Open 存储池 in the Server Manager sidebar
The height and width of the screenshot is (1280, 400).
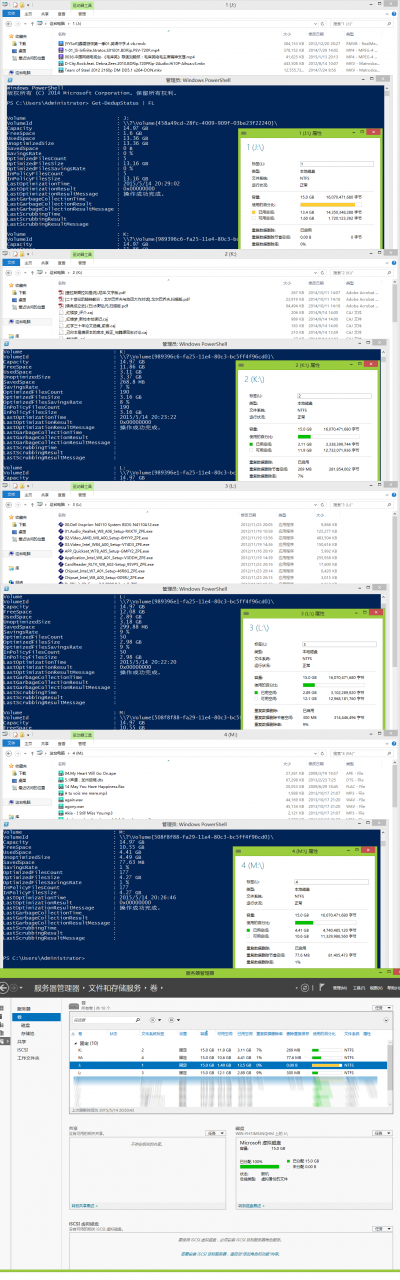tap(27, 1034)
